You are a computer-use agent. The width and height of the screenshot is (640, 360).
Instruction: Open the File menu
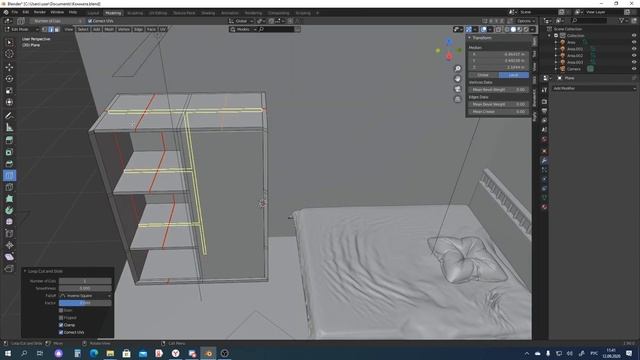[15, 13]
